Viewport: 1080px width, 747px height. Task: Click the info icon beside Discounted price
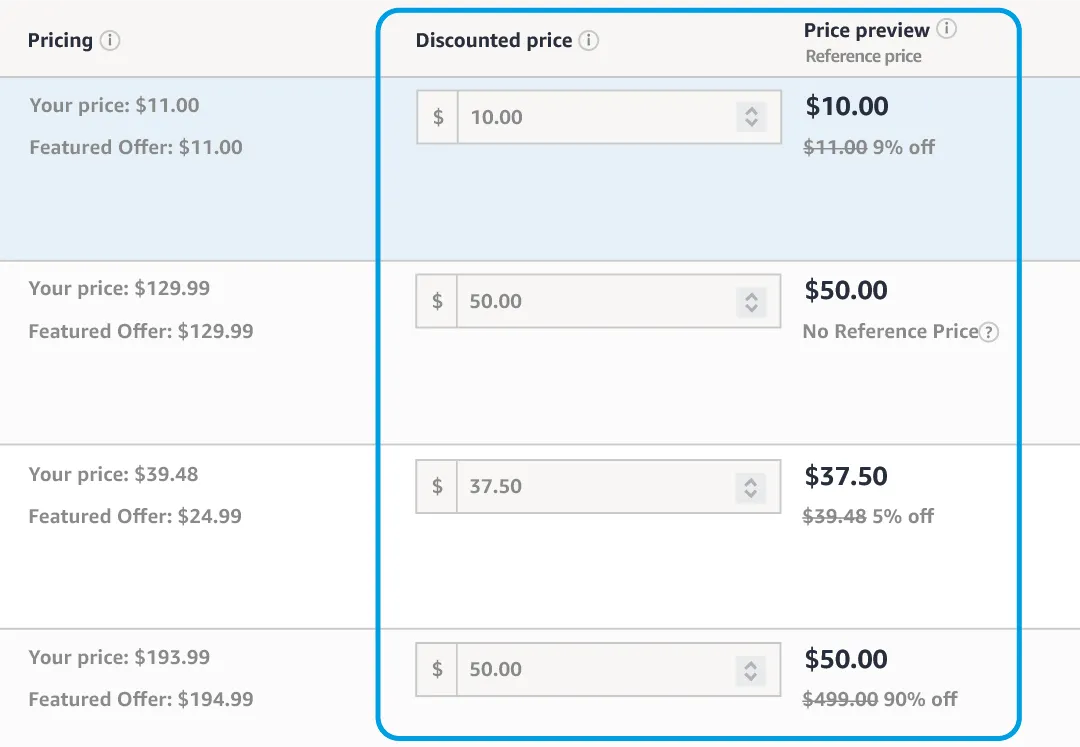coord(589,41)
